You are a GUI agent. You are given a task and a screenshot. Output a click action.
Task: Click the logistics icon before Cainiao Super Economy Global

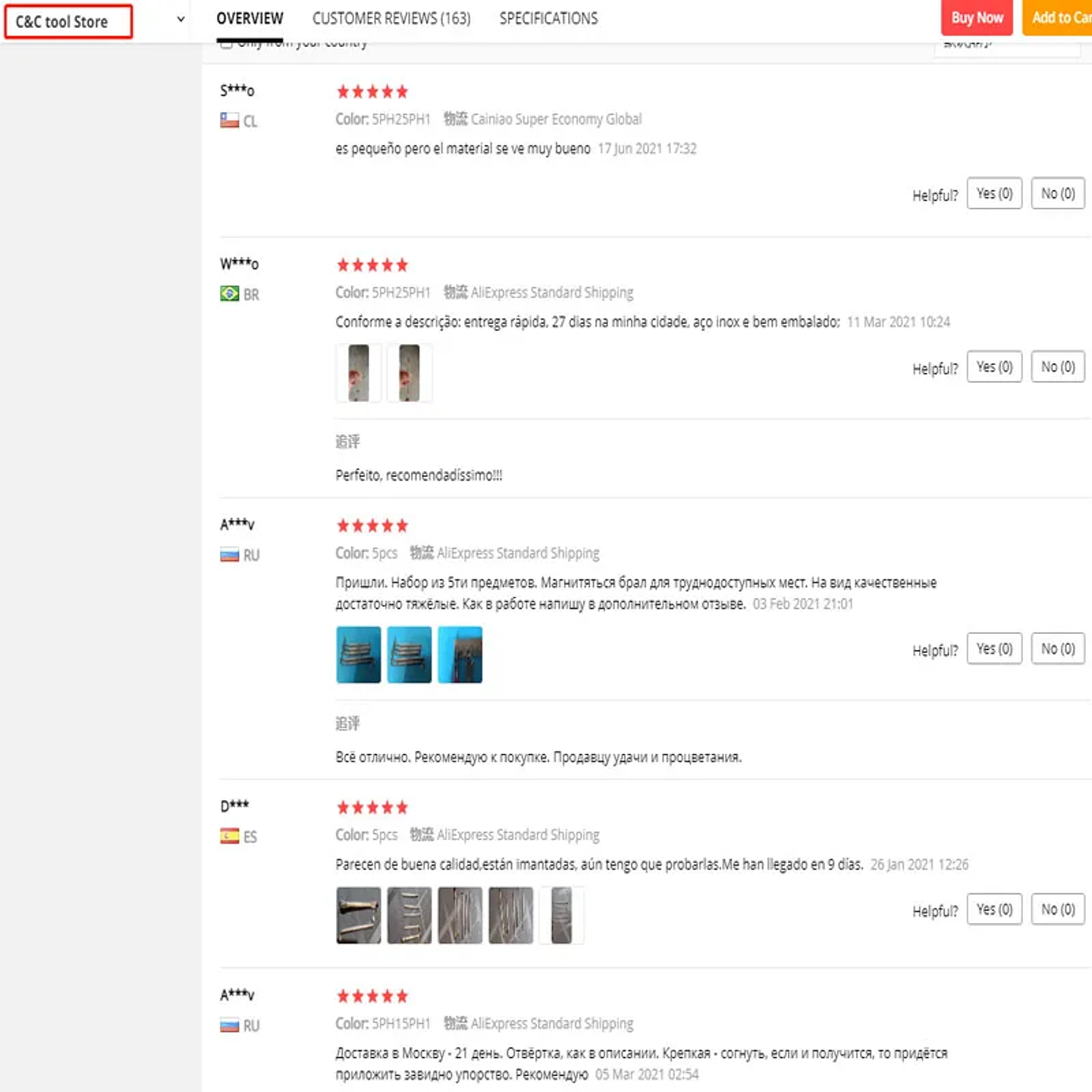(455, 119)
